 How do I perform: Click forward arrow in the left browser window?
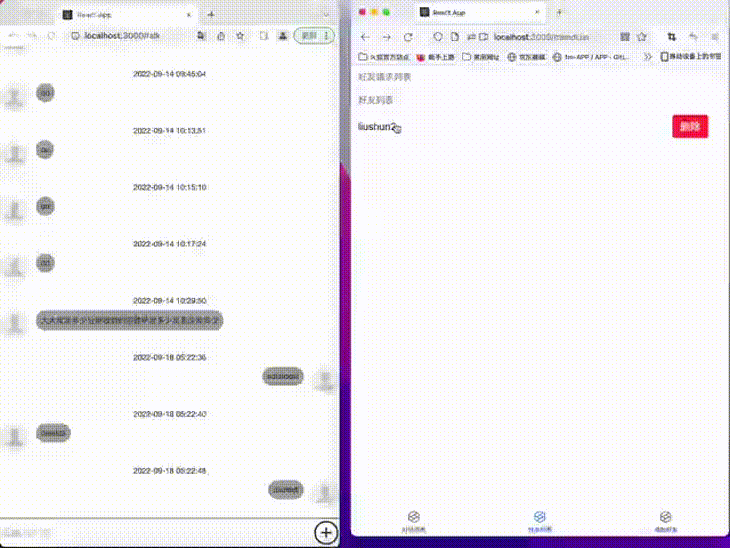[32, 36]
